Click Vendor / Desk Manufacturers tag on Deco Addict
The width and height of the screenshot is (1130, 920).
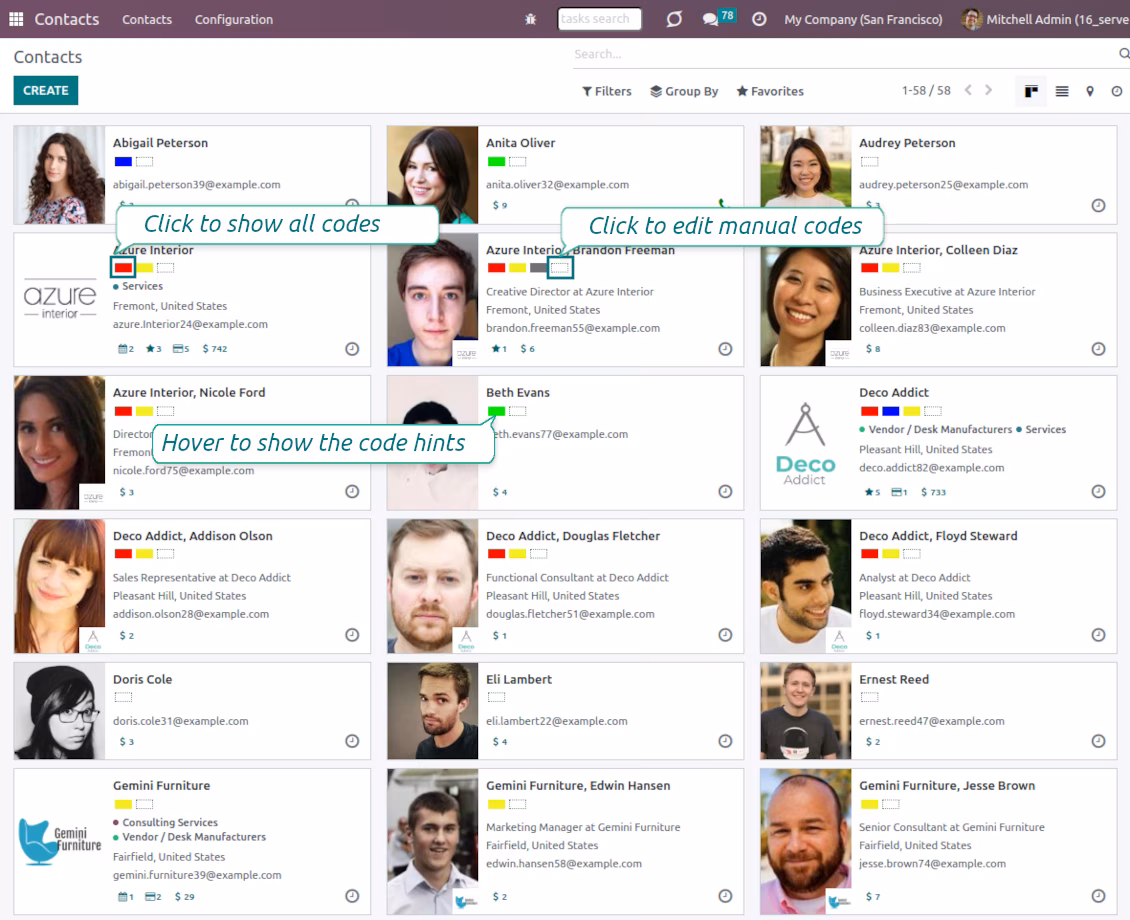(x=940, y=429)
